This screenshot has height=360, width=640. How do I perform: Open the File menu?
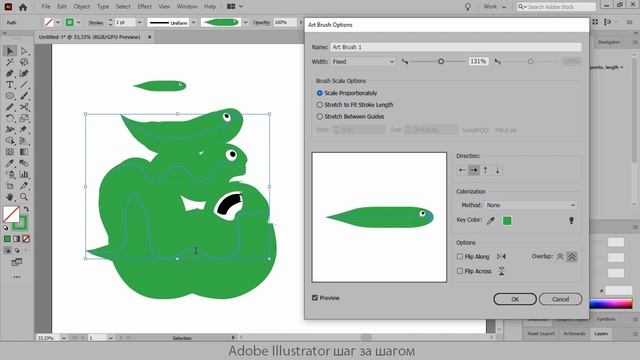(46, 7)
